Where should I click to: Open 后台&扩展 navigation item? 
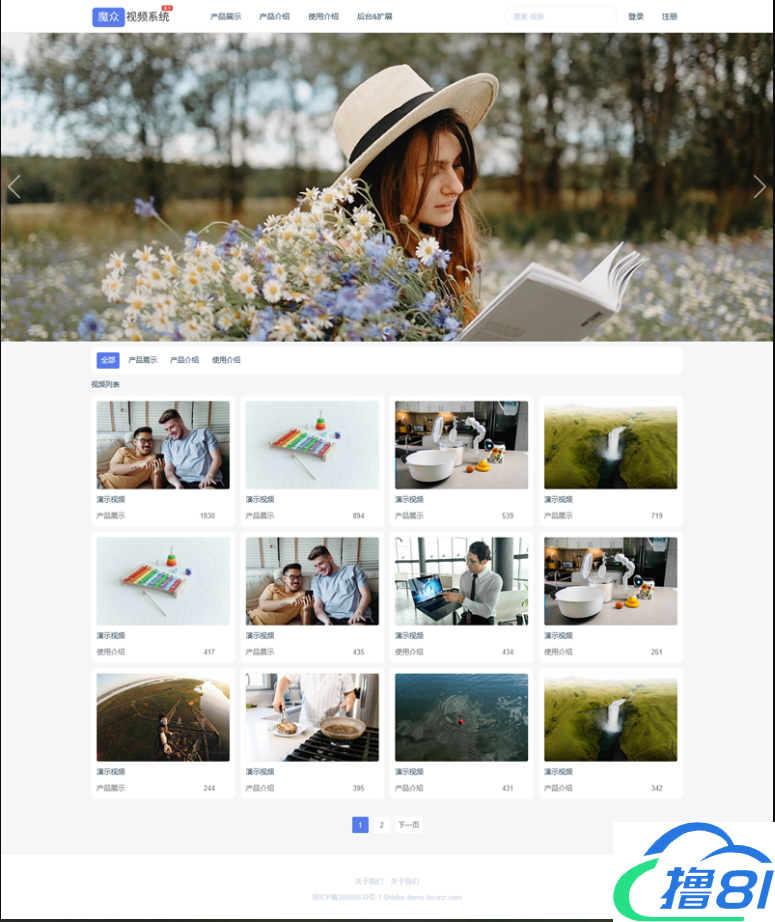point(374,17)
